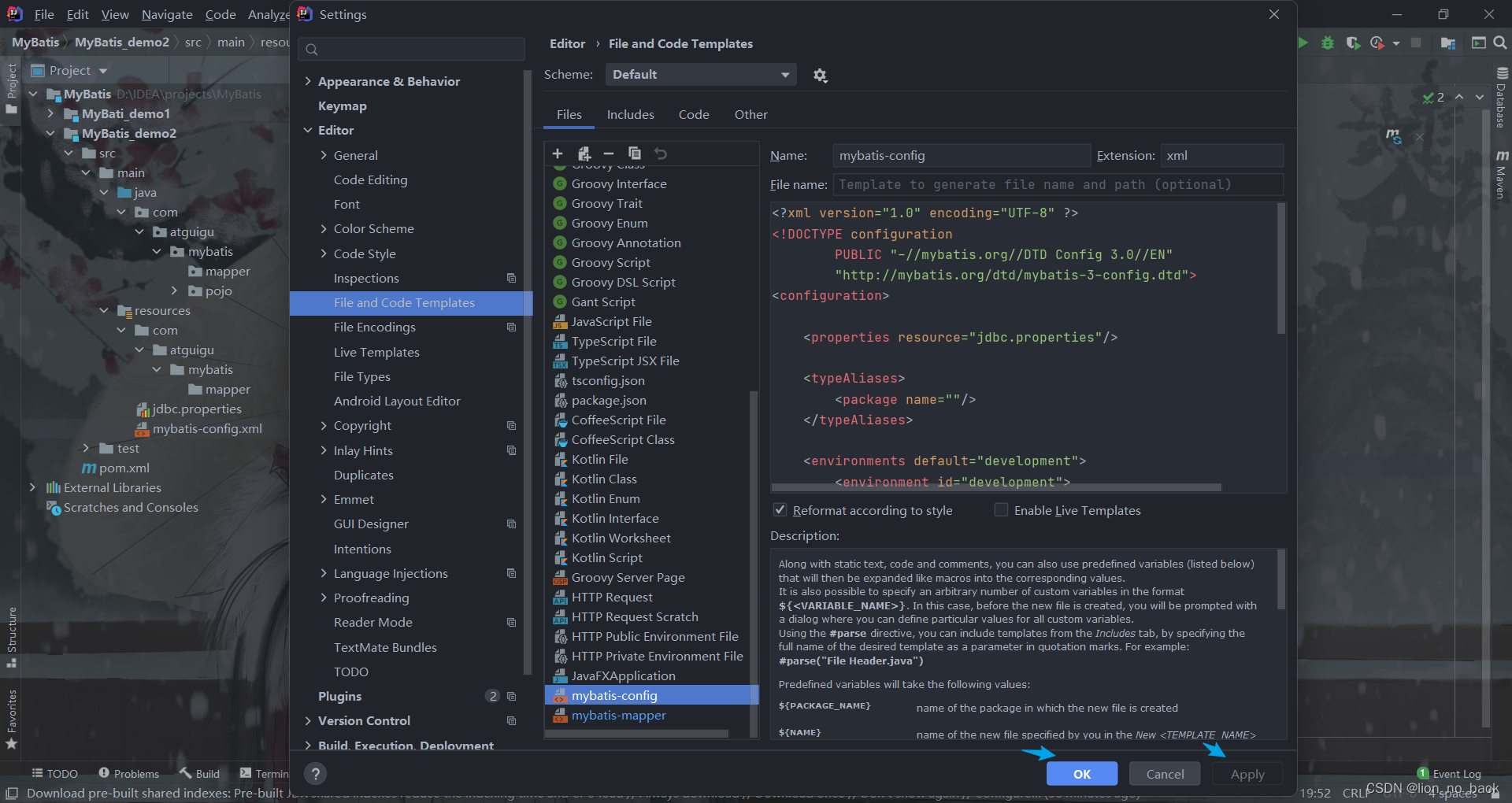Select pom.xml in project tree
The height and width of the screenshot is (803, 1512).
116,468
